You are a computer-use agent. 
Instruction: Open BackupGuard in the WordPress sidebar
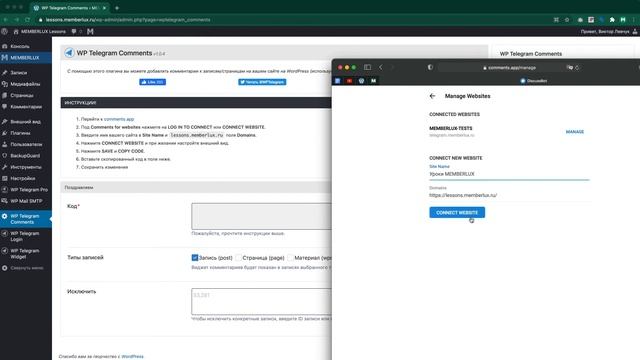[25, 156]
